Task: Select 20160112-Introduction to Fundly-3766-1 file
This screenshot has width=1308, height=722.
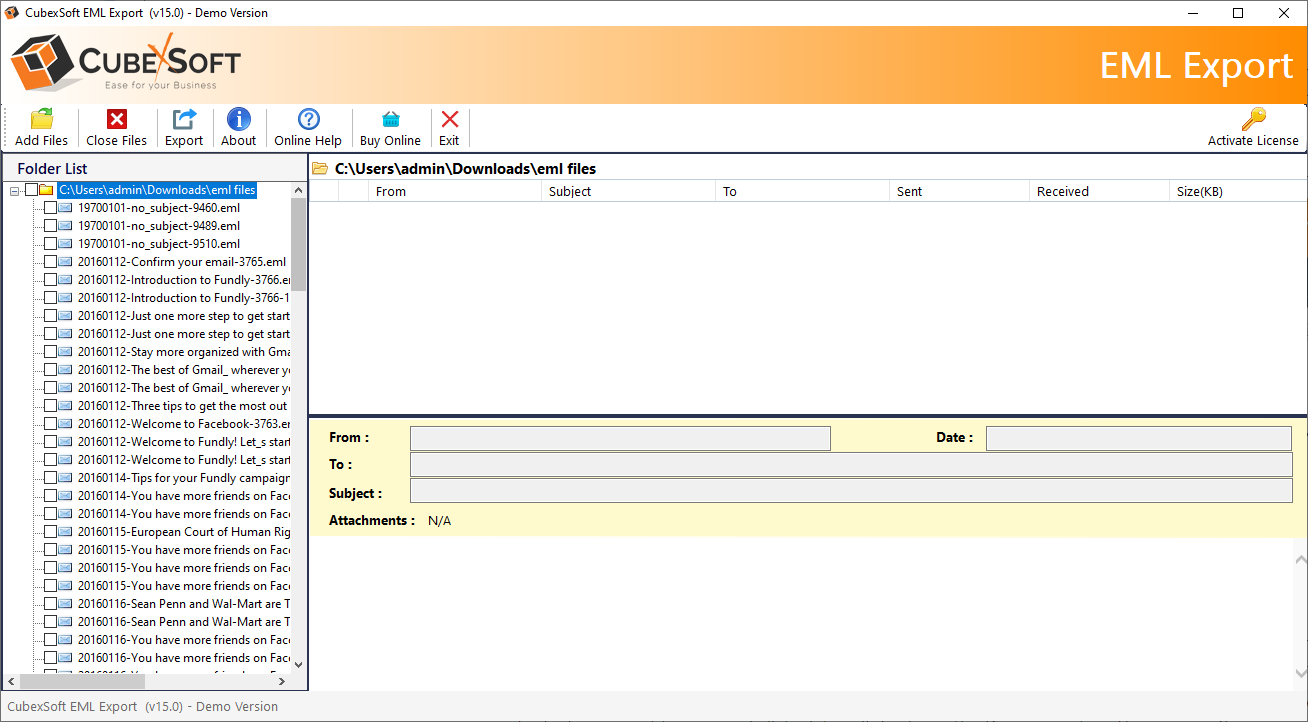Action: pyautogui.click(x=183, y=298)
